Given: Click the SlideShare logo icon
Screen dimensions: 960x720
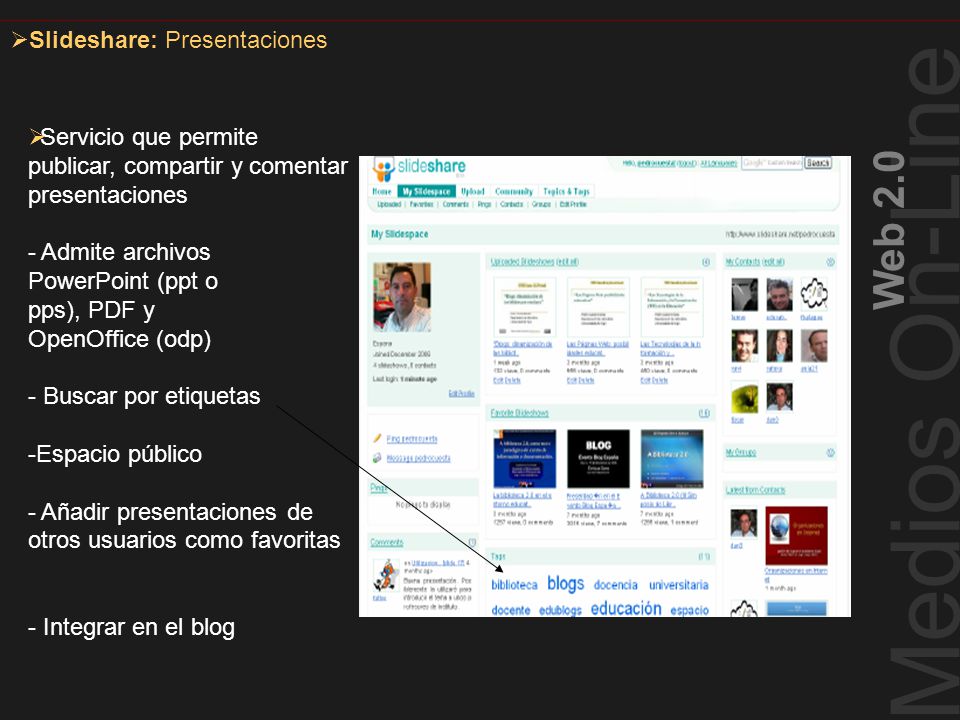Looking at the screenshot, I should point(384,170).
